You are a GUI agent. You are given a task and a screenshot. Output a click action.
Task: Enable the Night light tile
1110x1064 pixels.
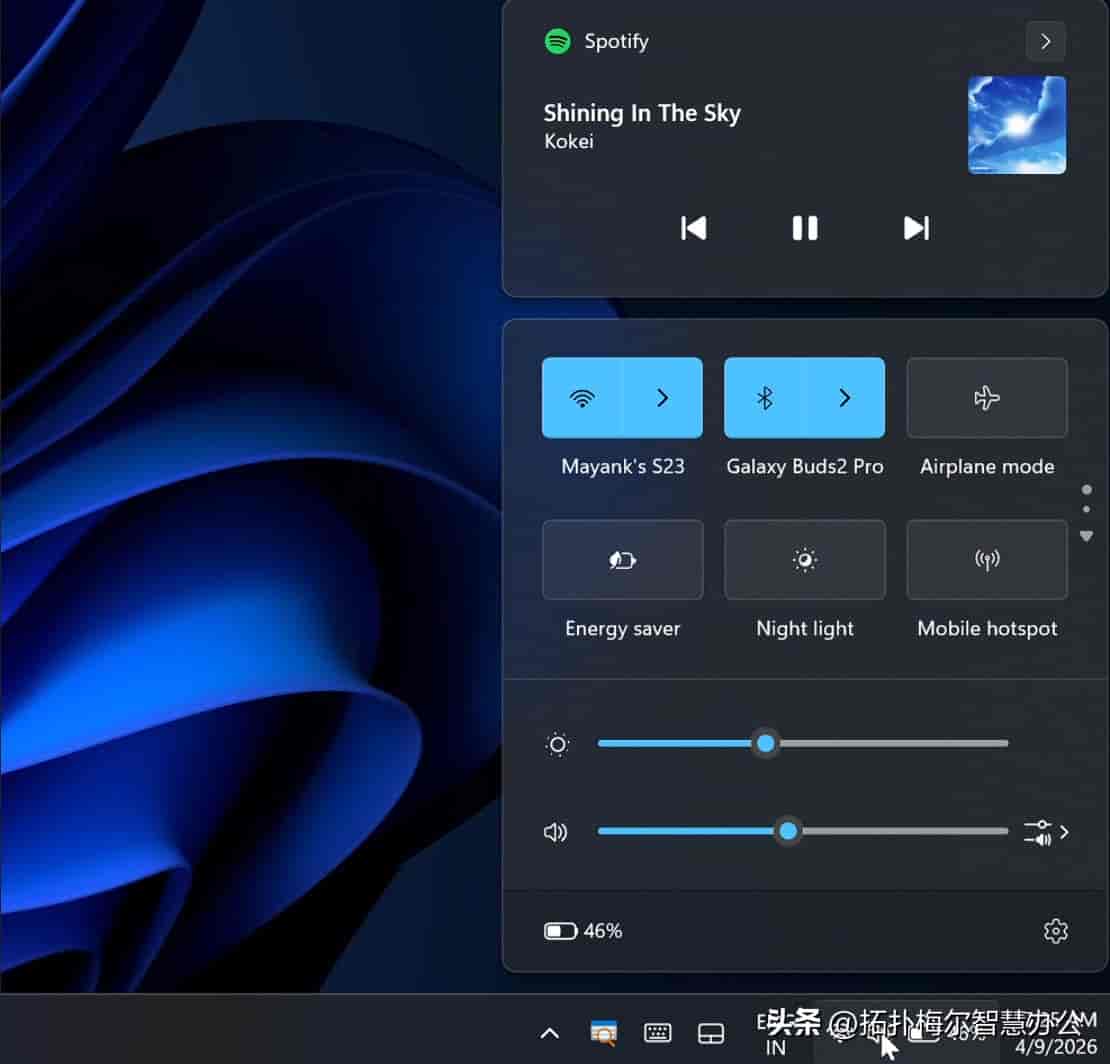click(x=805, y=560)
